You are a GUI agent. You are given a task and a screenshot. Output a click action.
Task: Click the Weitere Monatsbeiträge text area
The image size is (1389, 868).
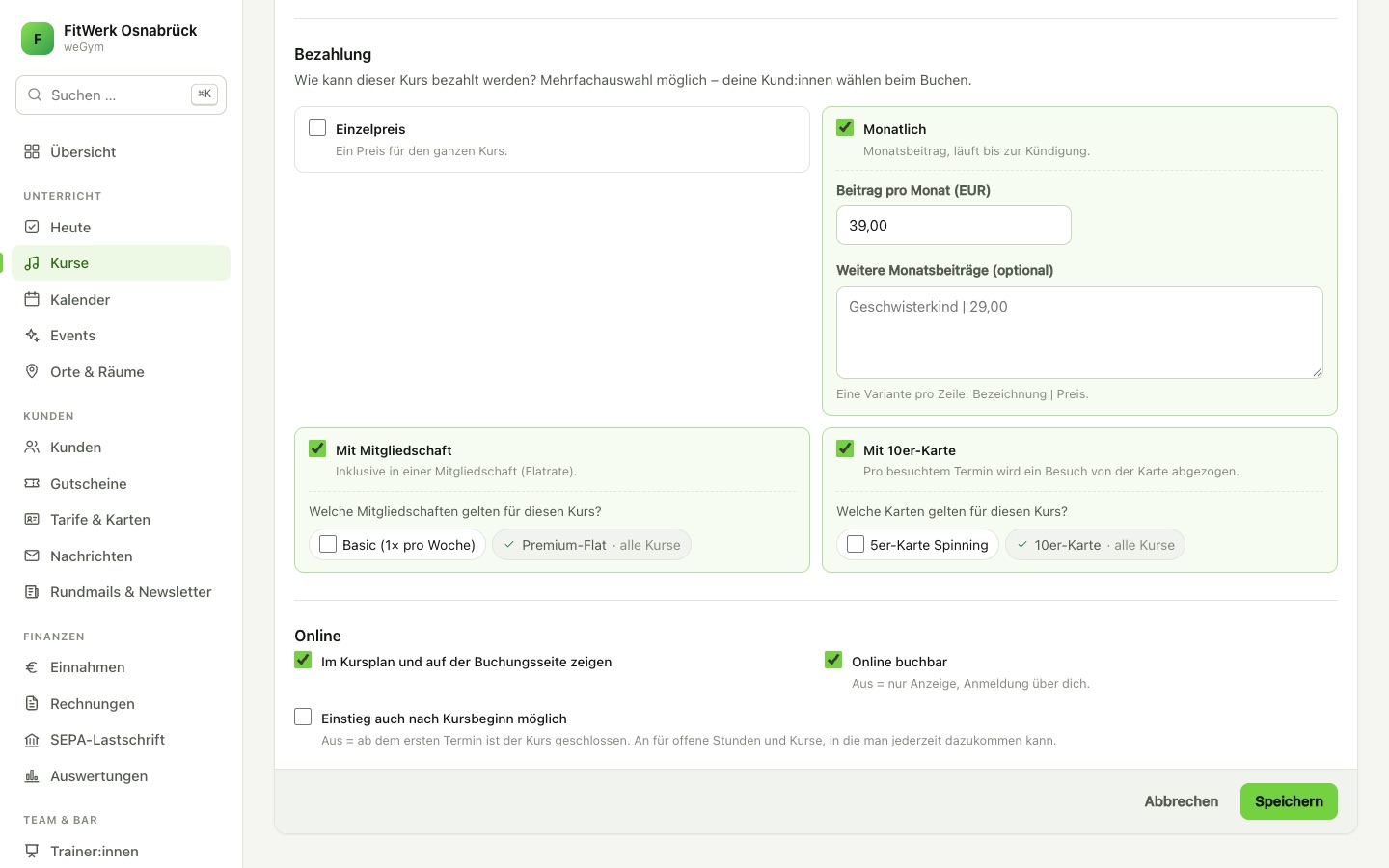(x=1079, y=333)
